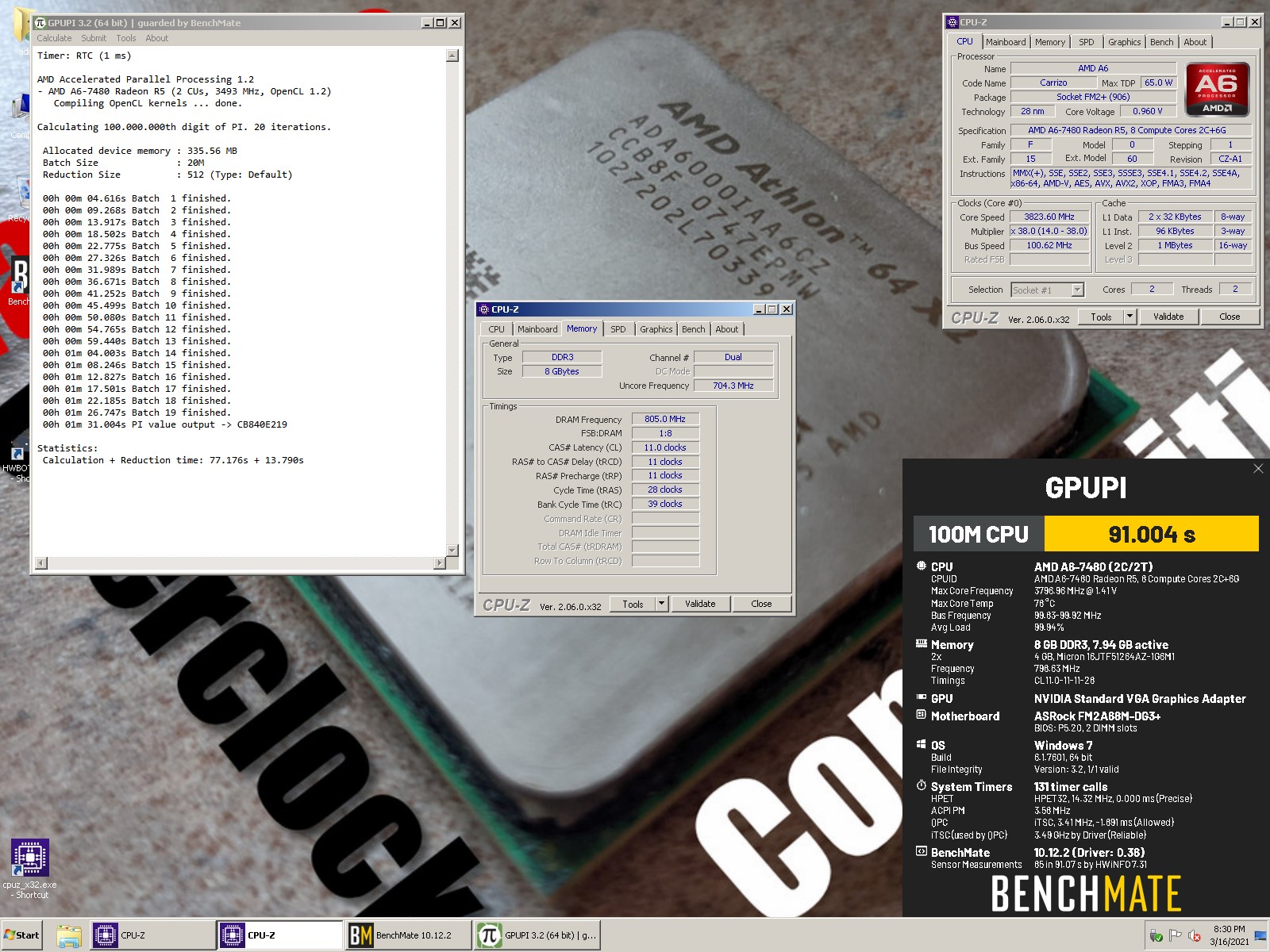Screen dimensions: 1270x952
Task: Click GPUPI title bar pi icon
Action: point(40,23)
